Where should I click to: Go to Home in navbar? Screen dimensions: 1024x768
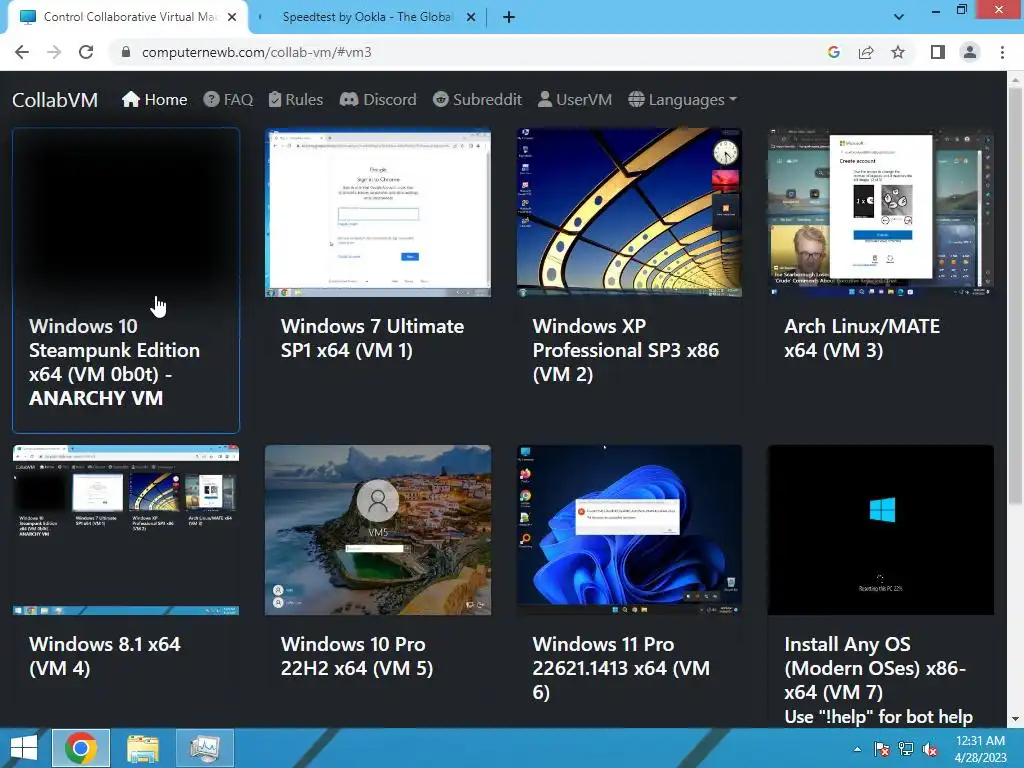[x=155, y=99]
